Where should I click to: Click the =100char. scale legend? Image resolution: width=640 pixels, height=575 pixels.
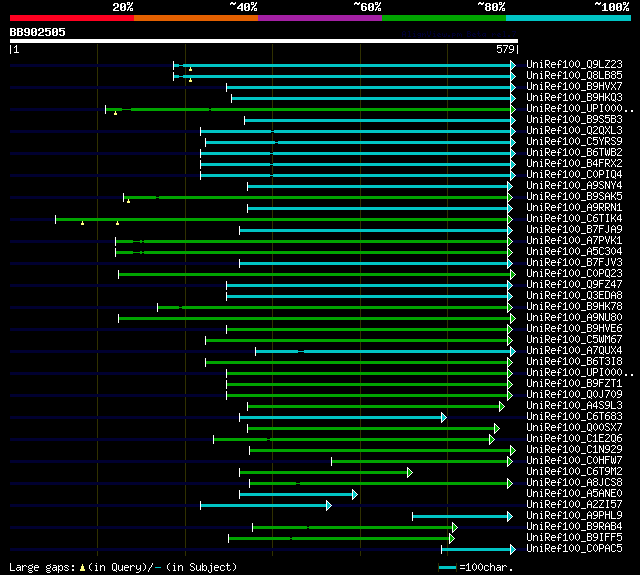[x=476, y=567]
